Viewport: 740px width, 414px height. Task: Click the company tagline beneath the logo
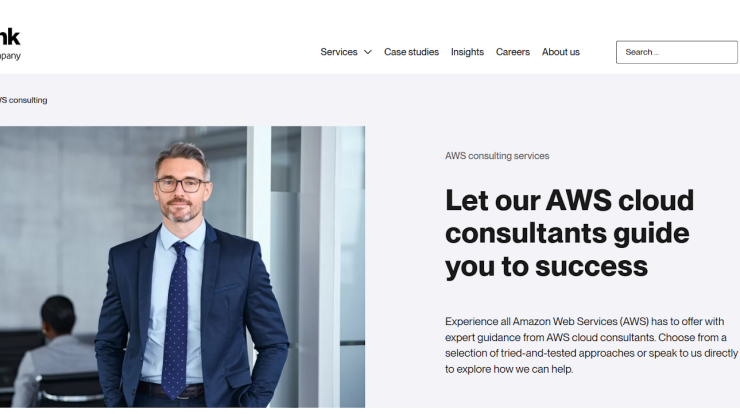pyautogui.click(x=10, y=56)
